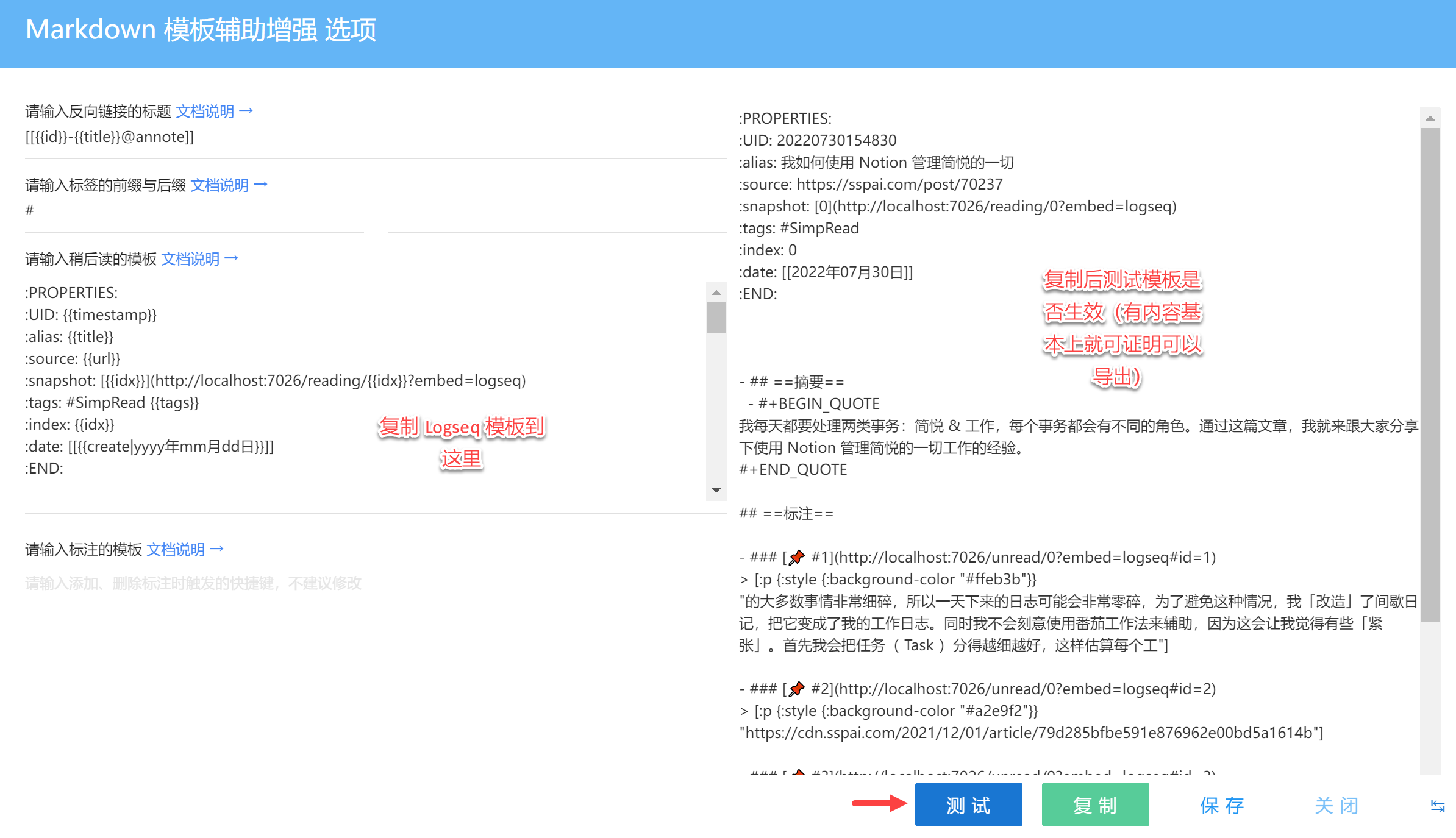Click the 测试 (test) button
The width and height of the screenshot is (1456, 838).
968,804
